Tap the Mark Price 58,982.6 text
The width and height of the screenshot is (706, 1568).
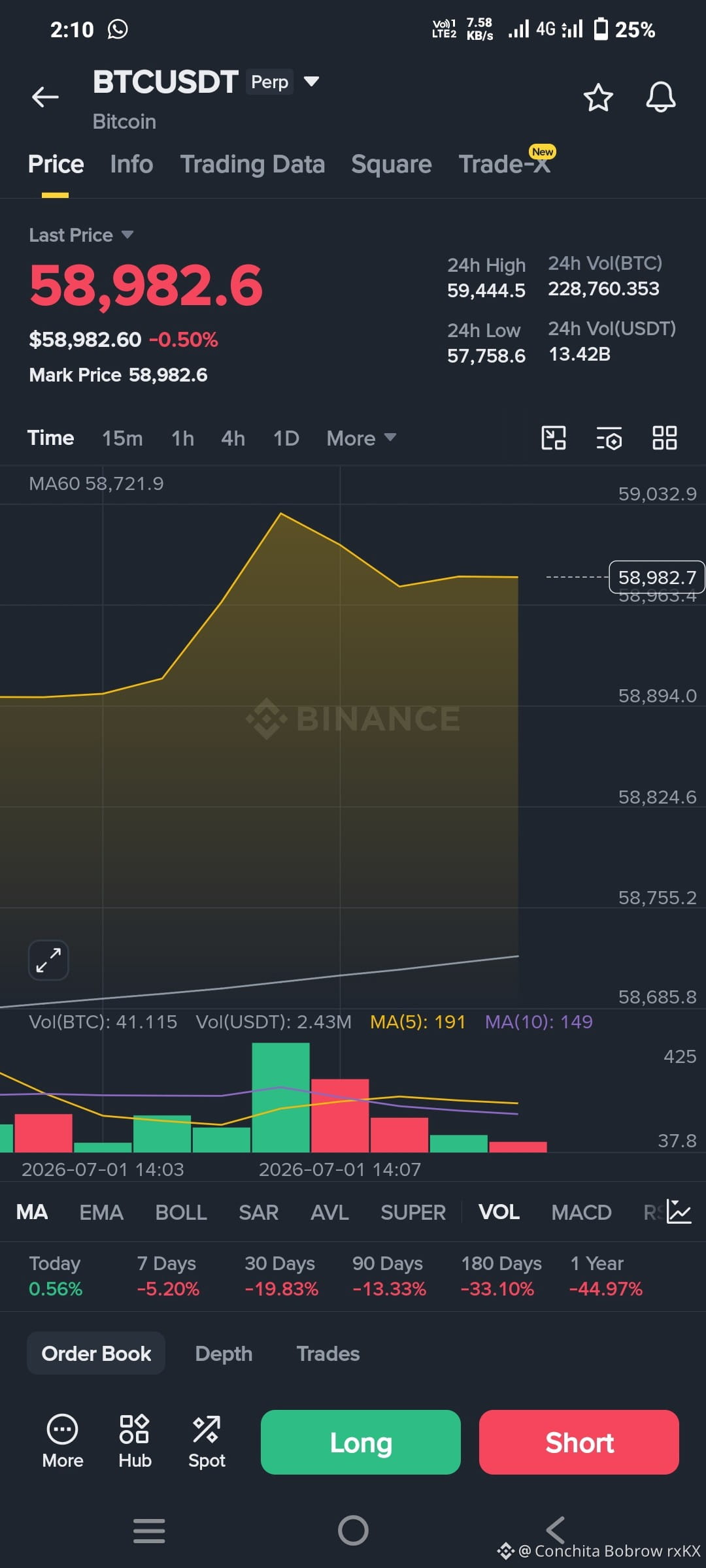(x=118, y=375)
